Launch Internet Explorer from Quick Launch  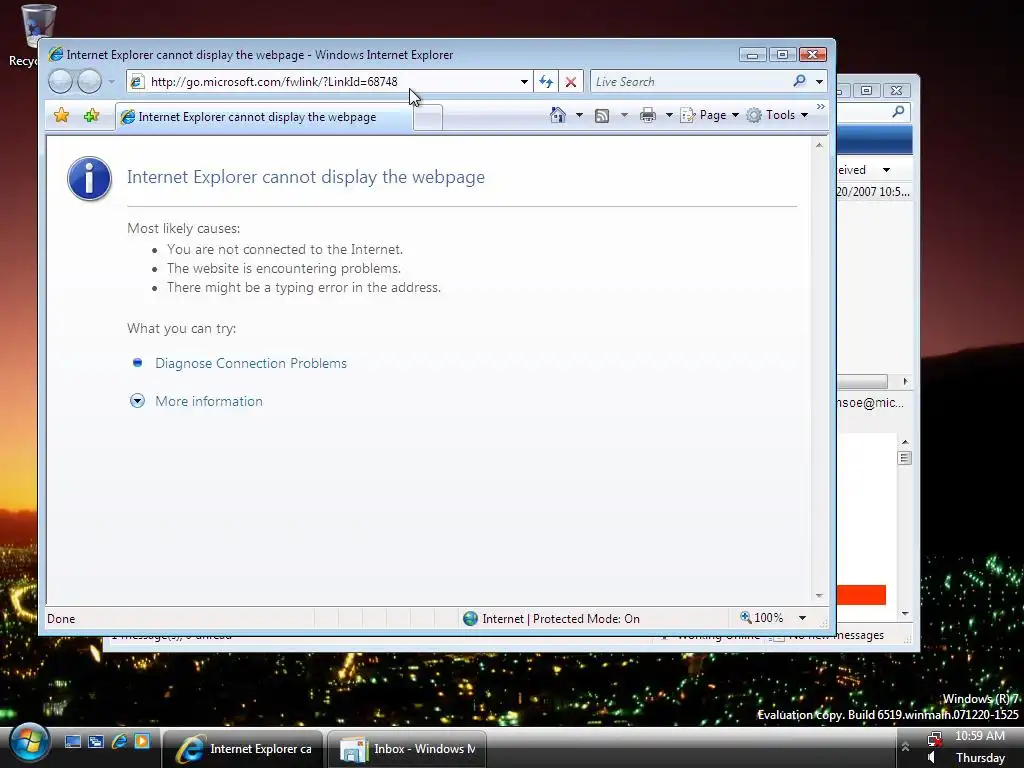click(x=120, y=741)
